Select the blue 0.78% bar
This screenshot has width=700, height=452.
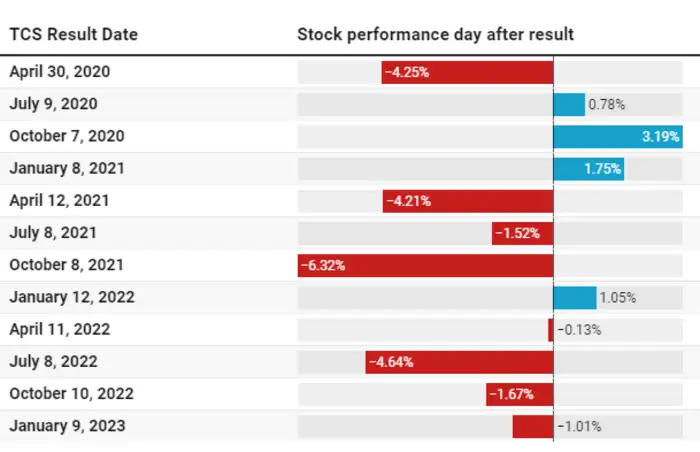569,104
